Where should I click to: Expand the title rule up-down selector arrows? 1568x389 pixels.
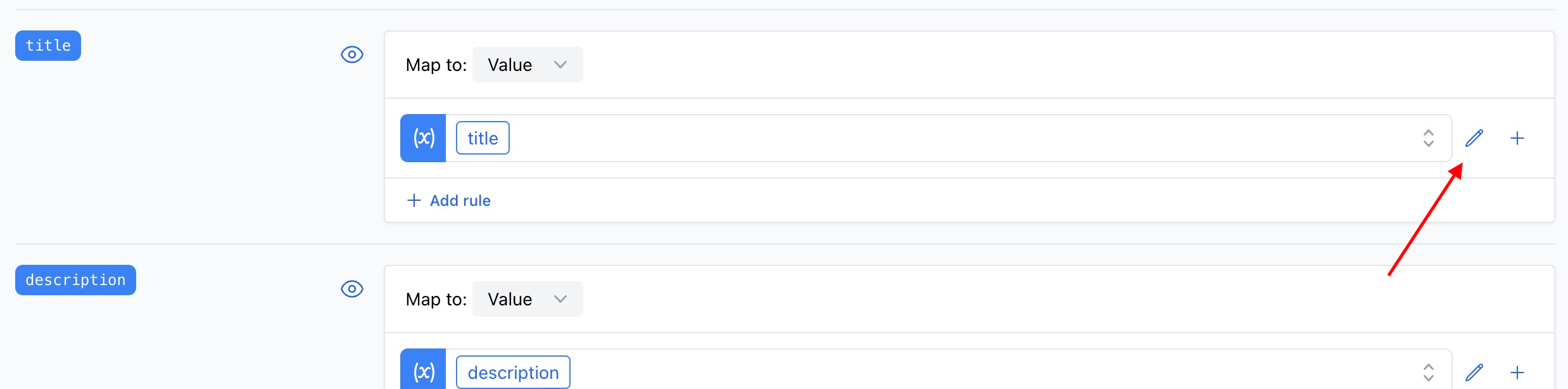point(1429,138)
